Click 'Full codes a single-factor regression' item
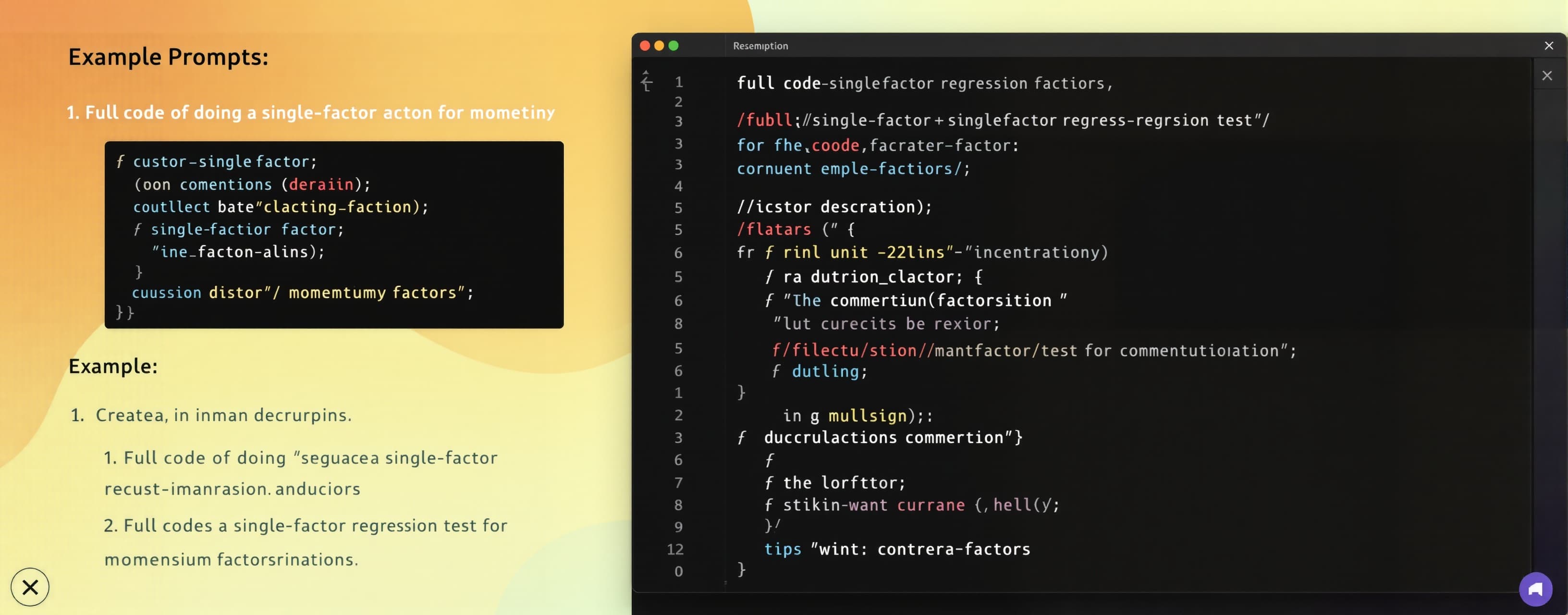The height and width of the screenshot is (615, 1568). (x=306, y=542)
